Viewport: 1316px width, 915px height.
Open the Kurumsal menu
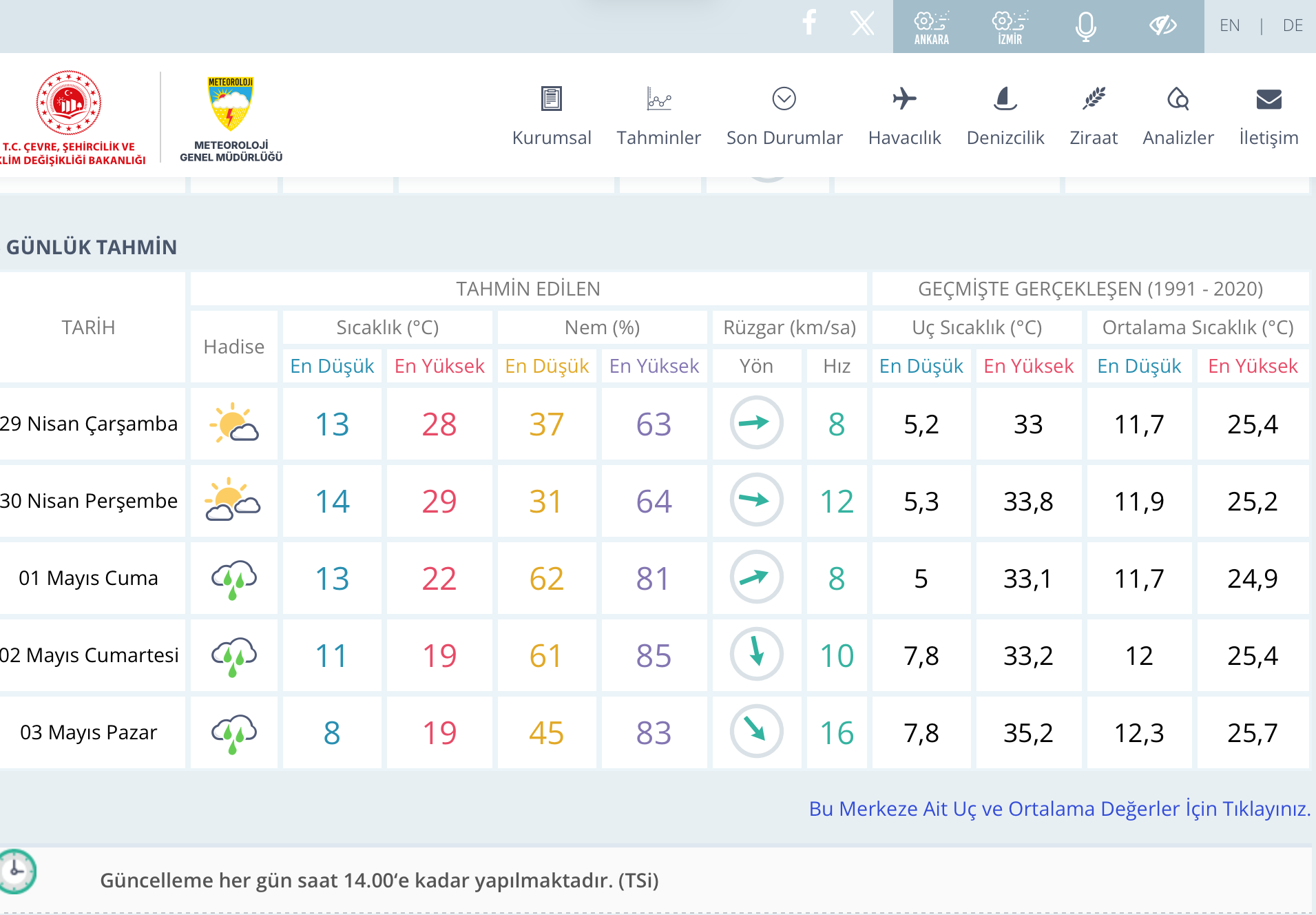pyautogui.click(x=552, y=137)
